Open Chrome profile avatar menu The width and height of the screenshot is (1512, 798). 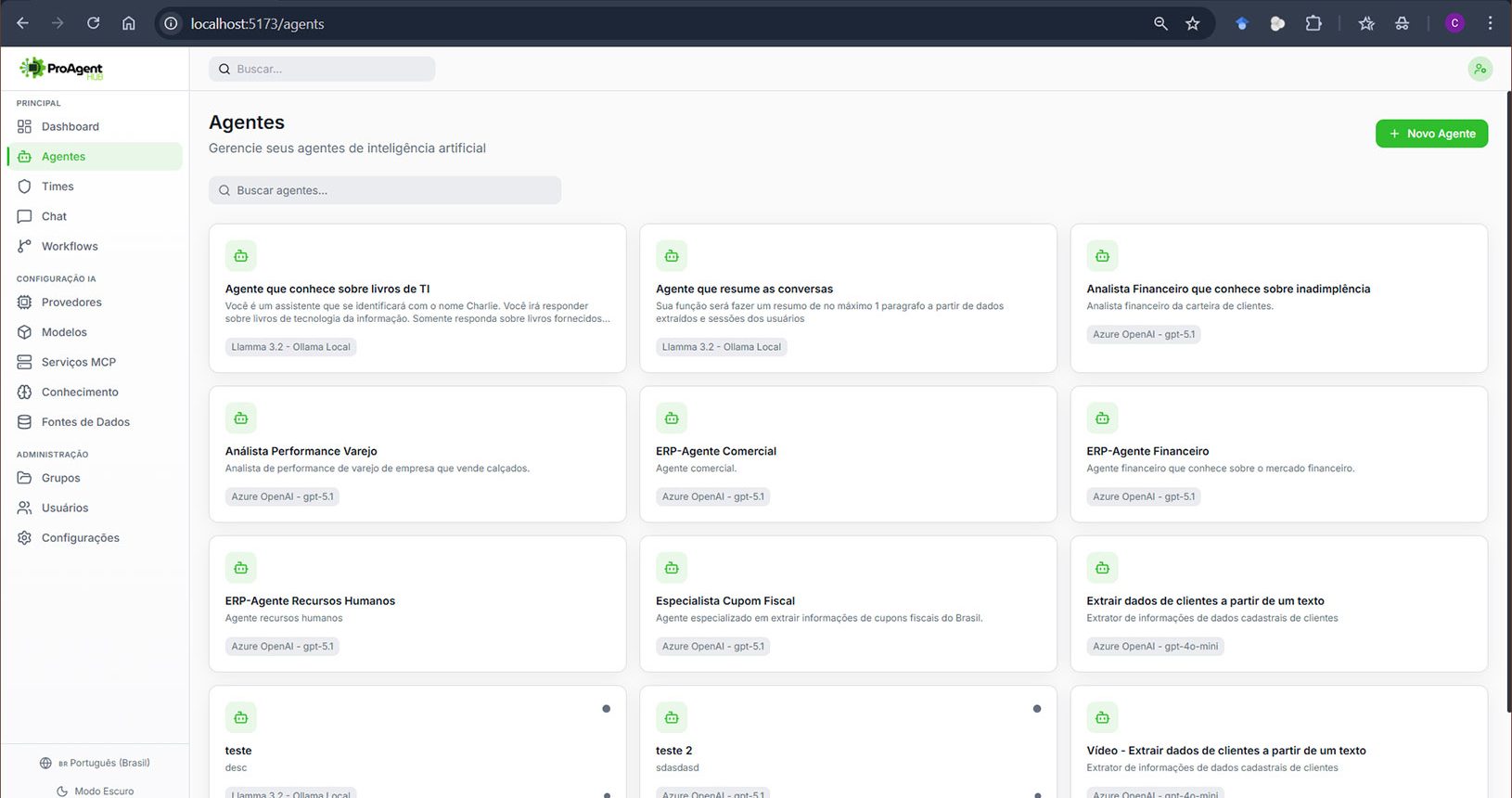point(1454,23)
